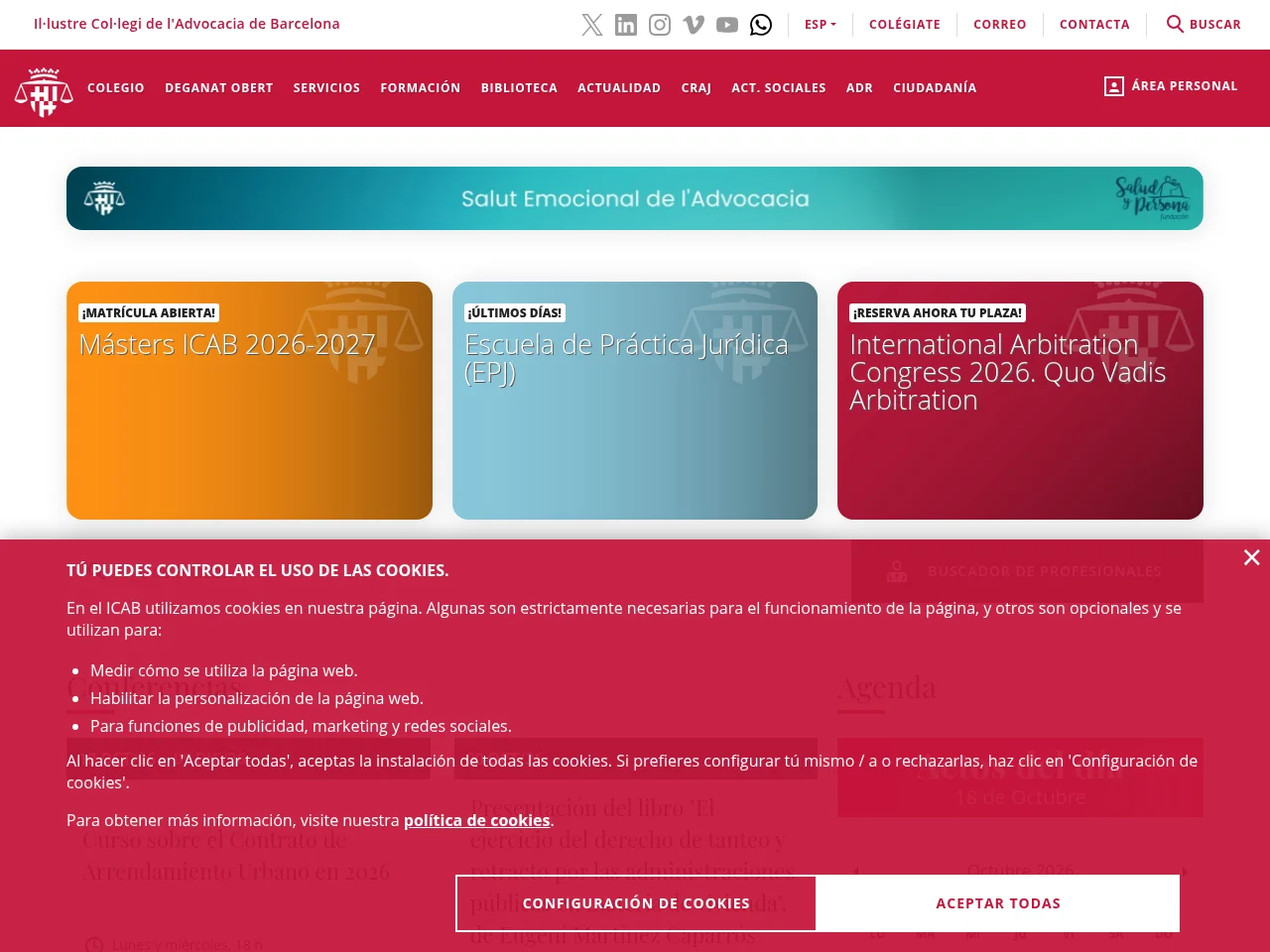This screenshot has width=1270, height=952.
Task: Visit the Instagram profile icon
Action: point(660,25)
